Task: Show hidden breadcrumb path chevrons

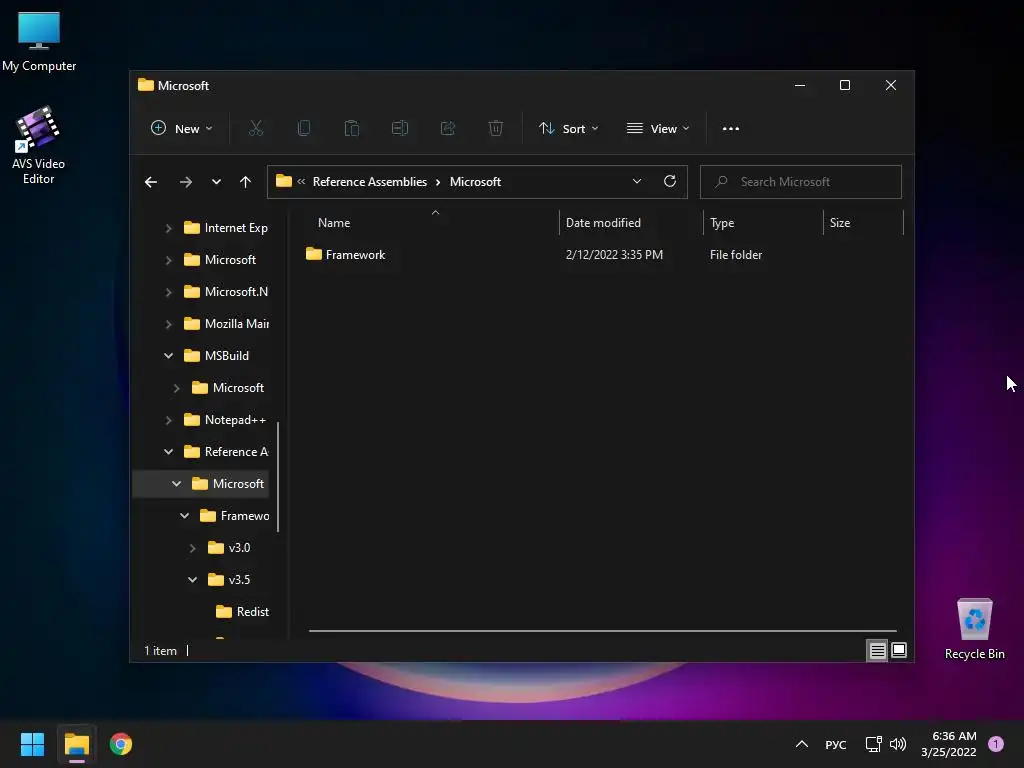Action: click(x=301, y=182)
